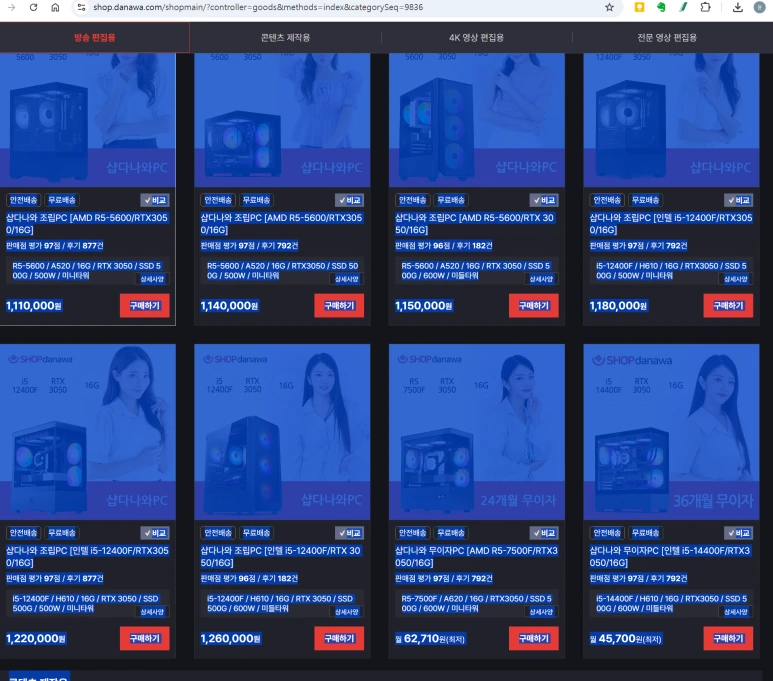Open product image of the 1,220,000원 PC
This screenshot has height=681, width=773.
(88, 432)
